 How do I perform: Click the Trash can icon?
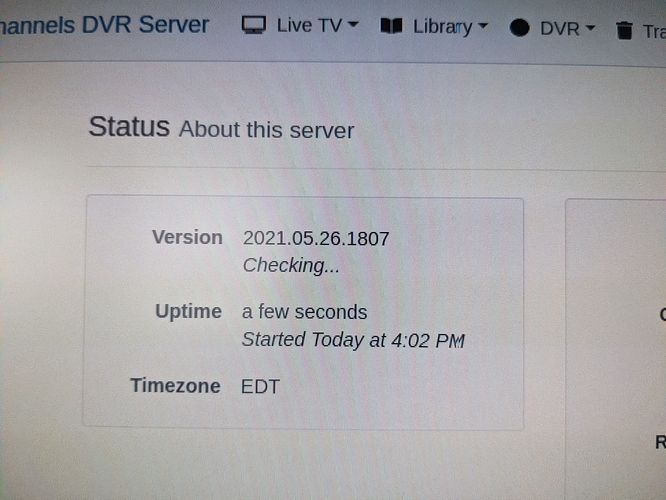pos(624,31)
